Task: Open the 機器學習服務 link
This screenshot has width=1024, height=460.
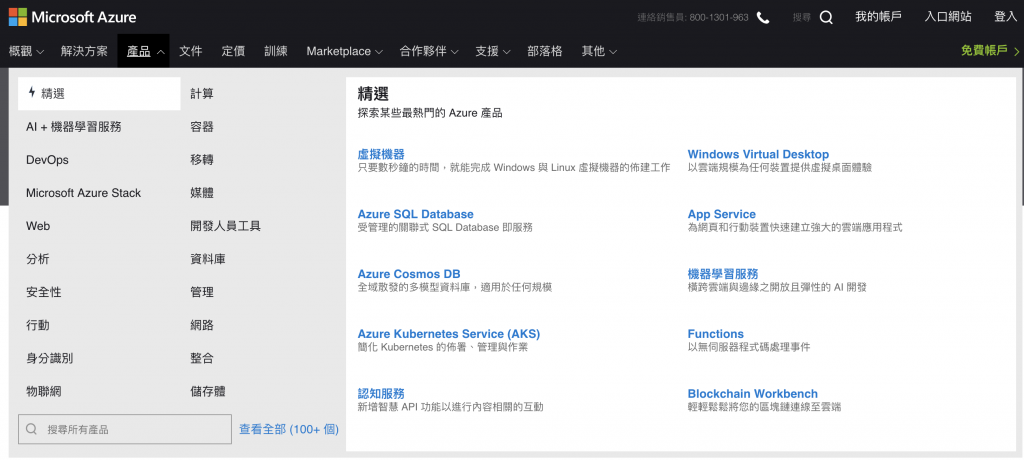Action: point(723,274)
